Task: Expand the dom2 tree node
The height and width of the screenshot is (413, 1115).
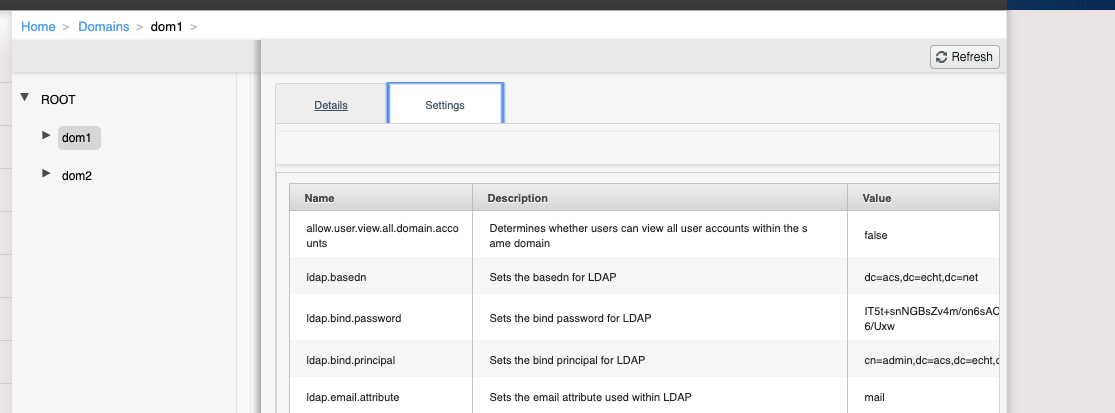Action: pos(46,174)
